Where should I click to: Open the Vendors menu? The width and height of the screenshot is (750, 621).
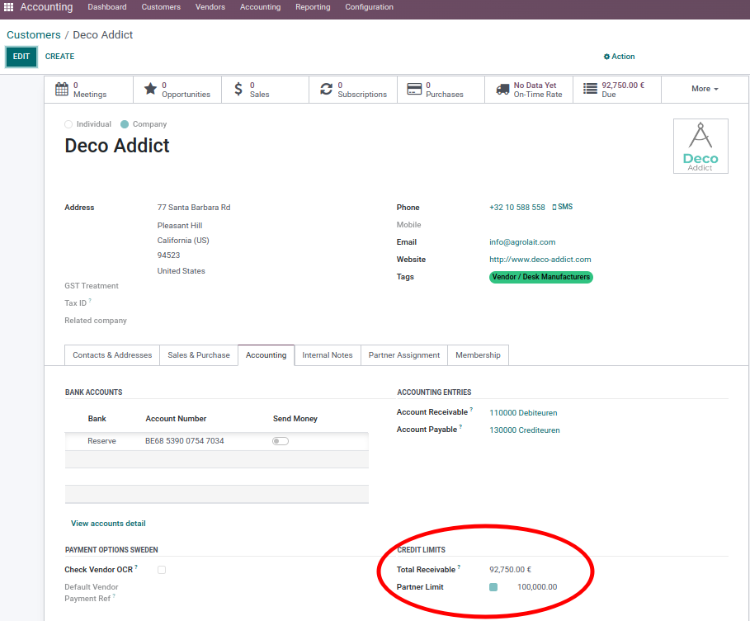210,7
